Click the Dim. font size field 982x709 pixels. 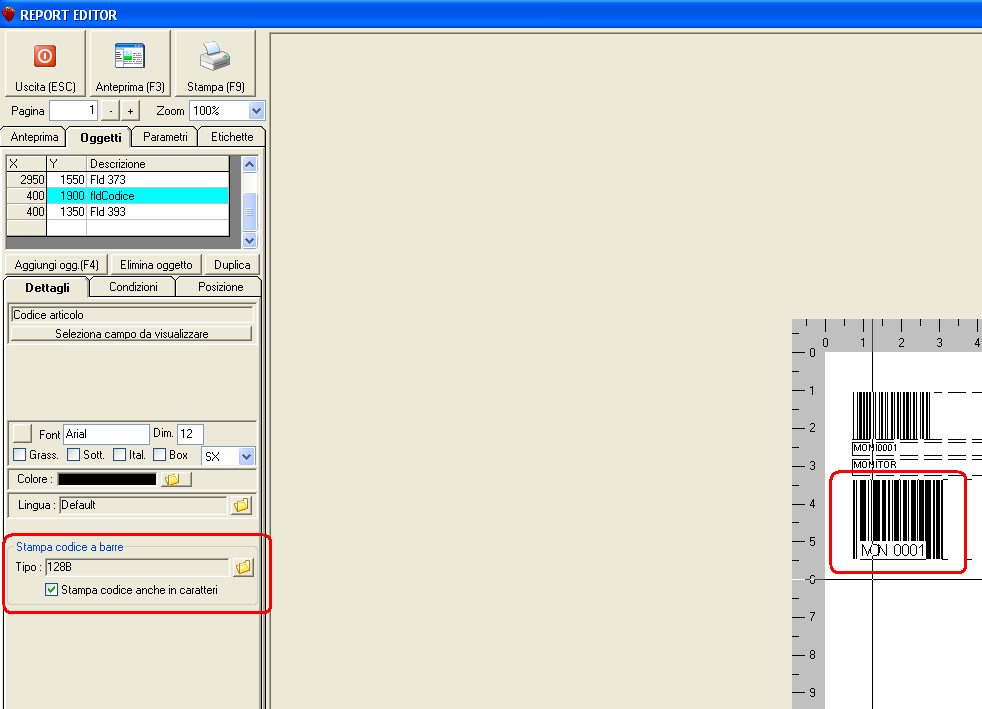pos(190,434)
